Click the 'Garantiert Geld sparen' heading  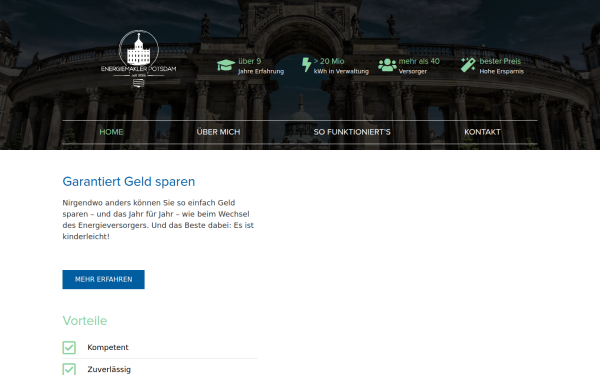(129, 181)
